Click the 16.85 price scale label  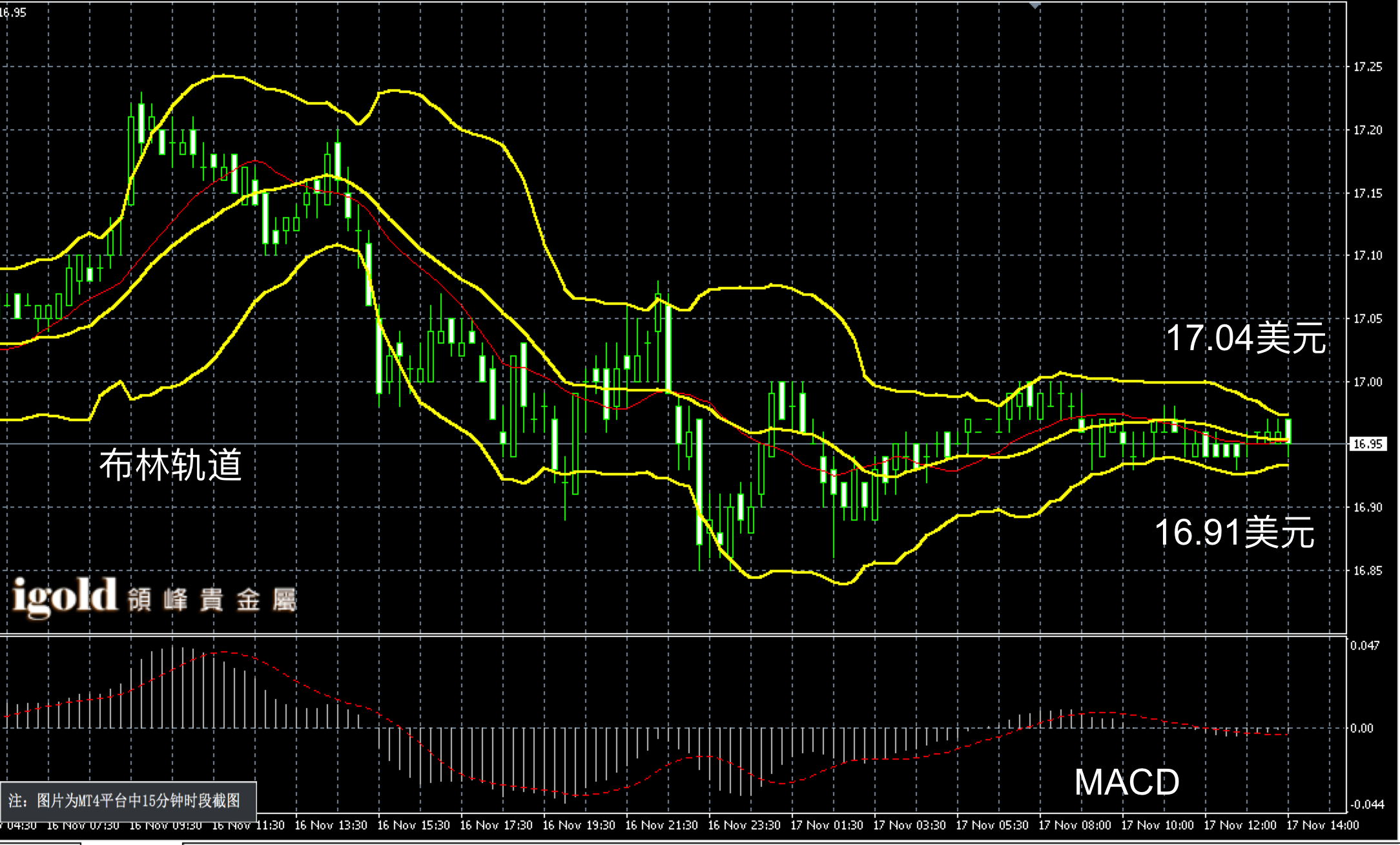pyautogui.click(x=1368, y=570)
